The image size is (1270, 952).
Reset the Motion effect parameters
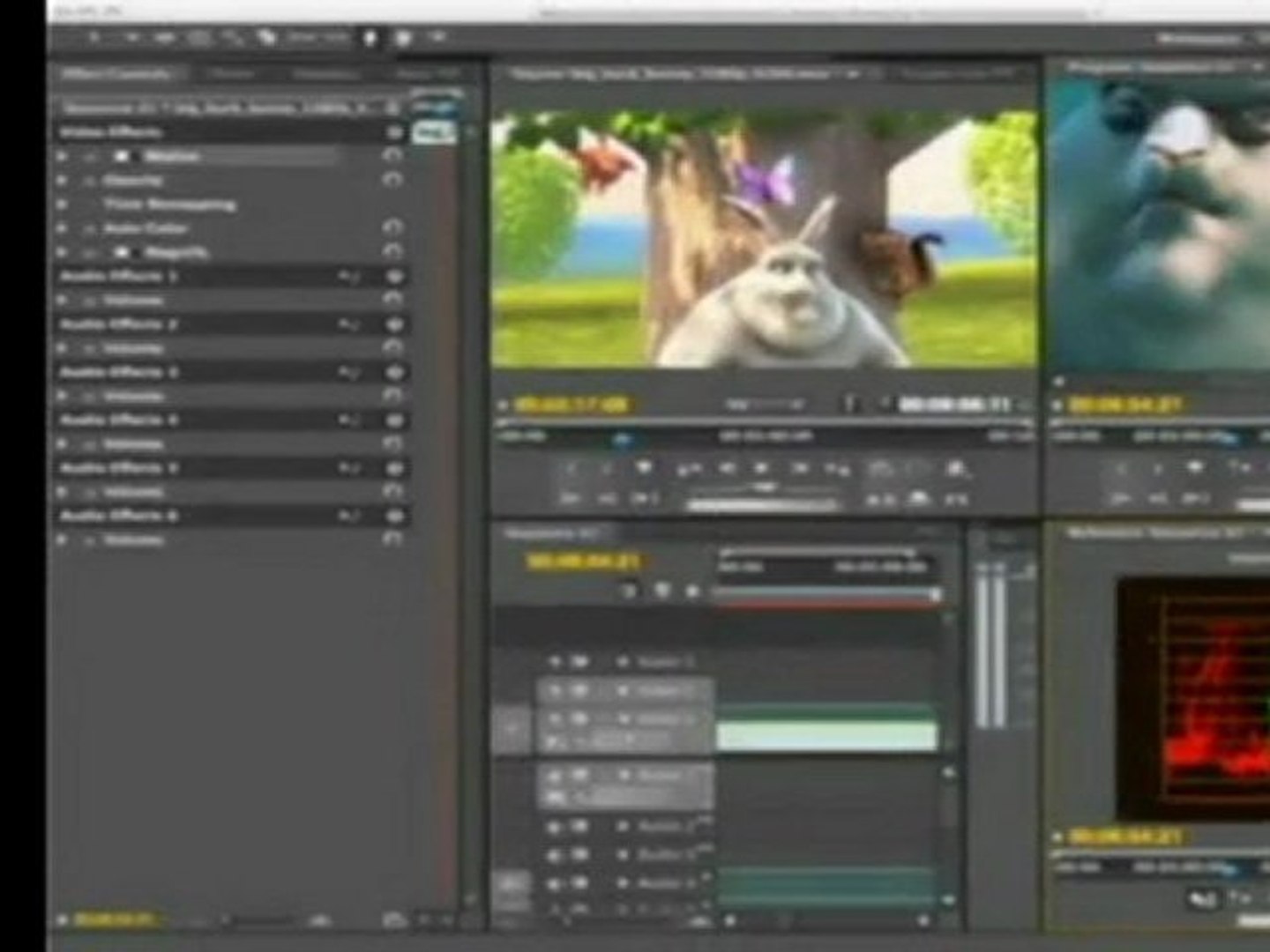tap(392, 156)
